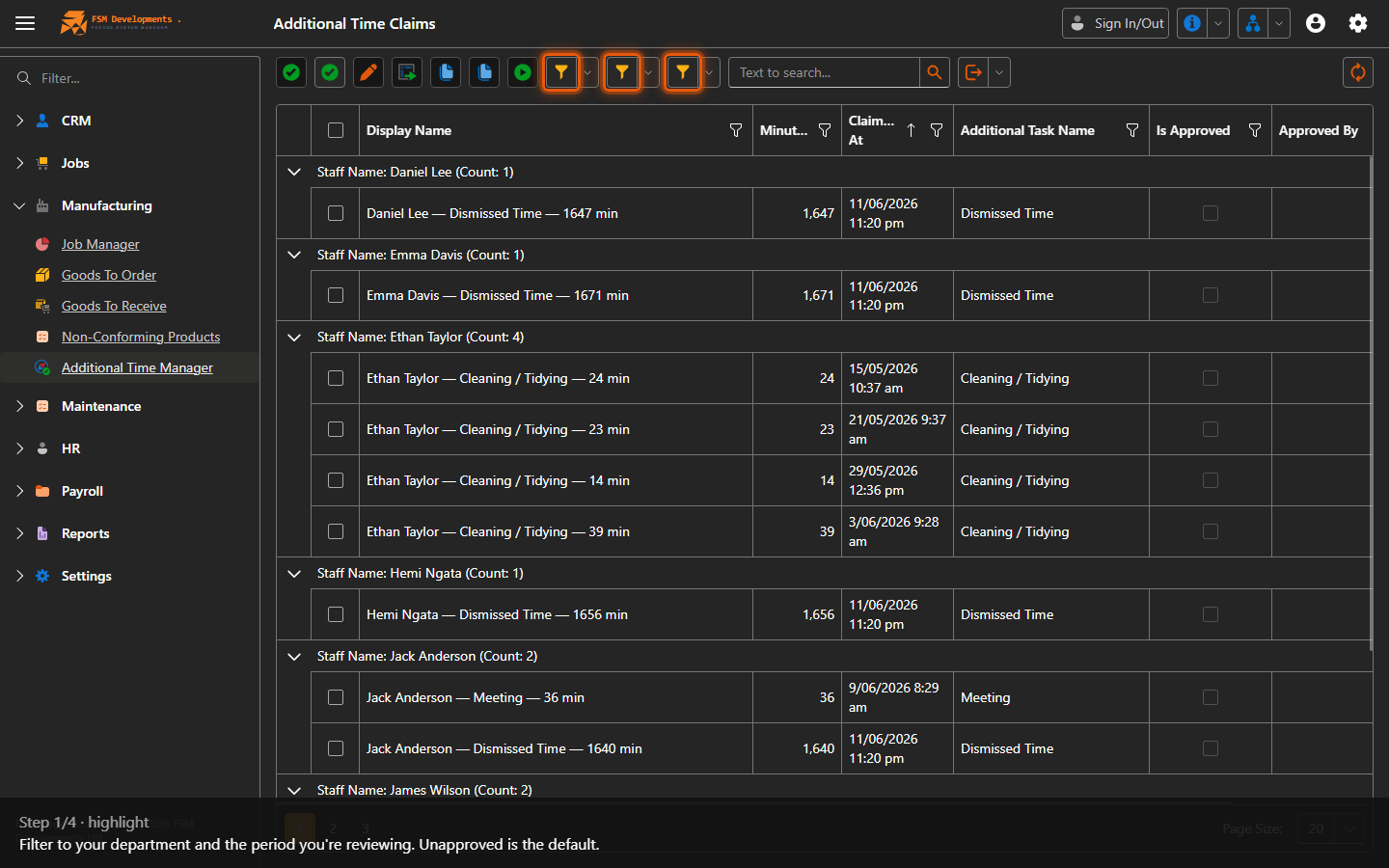Open the Job Manager link
Screen dimensions: 1389x868
point(100,244)
